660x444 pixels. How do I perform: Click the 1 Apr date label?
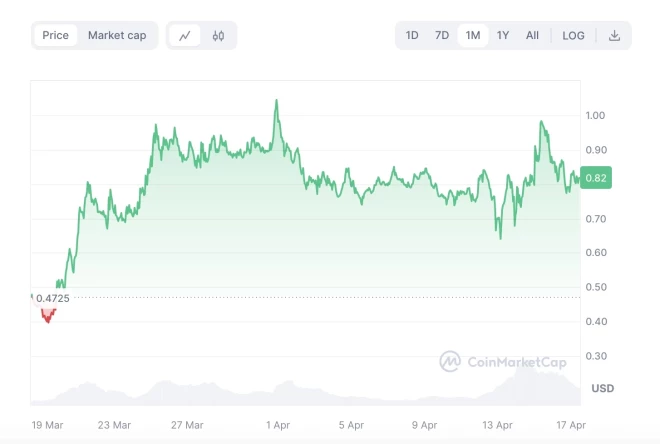tap(278, 425)
